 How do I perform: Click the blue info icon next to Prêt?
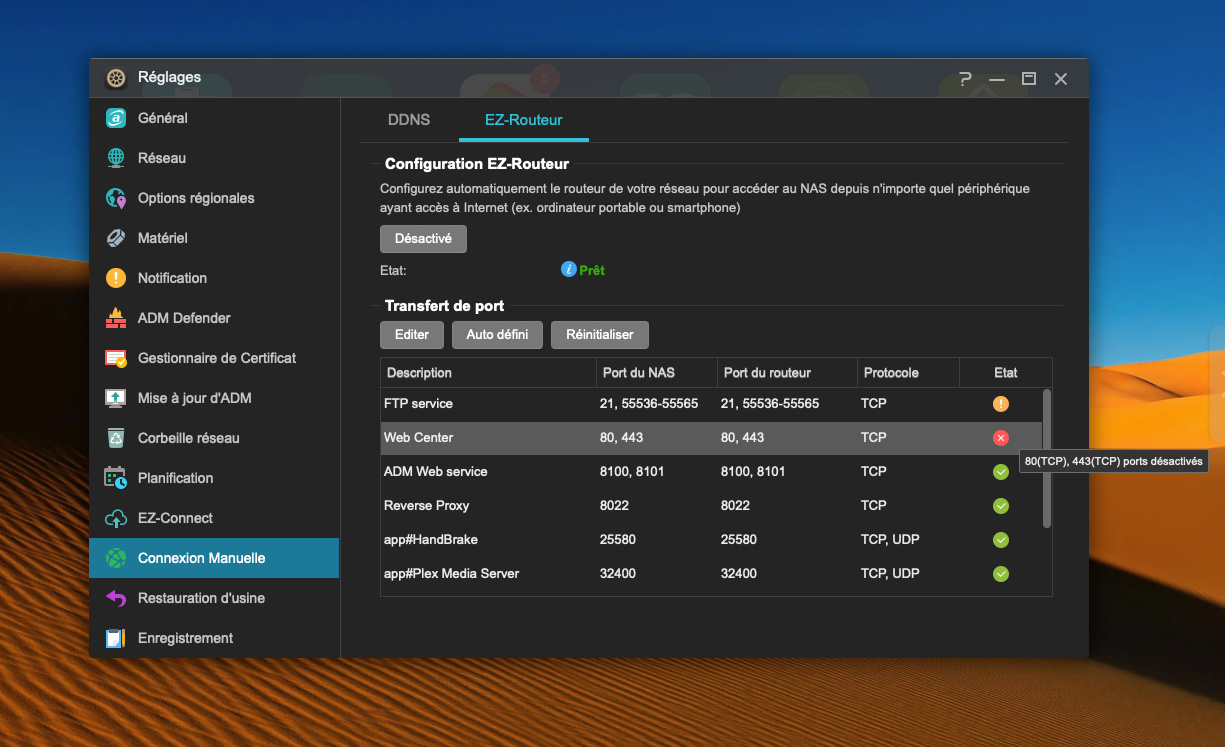coord(568,269)
